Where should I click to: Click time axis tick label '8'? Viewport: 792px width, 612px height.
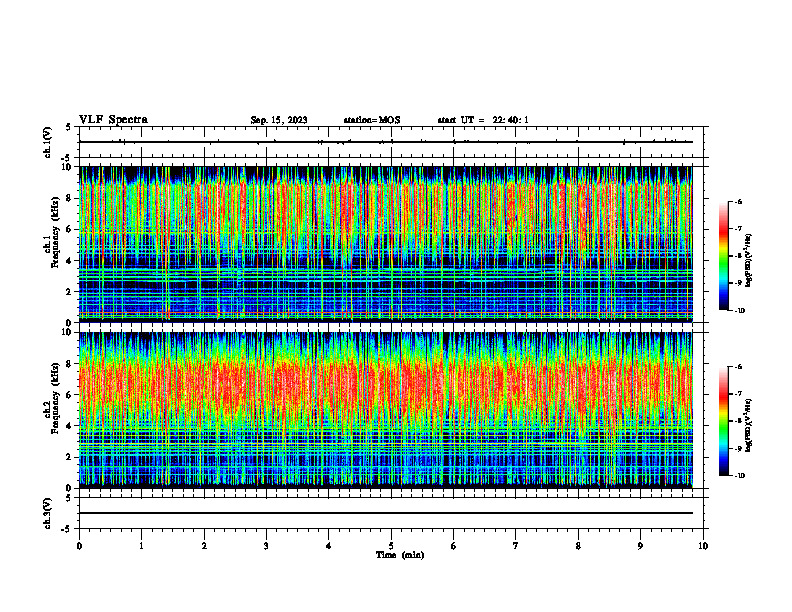578,546
